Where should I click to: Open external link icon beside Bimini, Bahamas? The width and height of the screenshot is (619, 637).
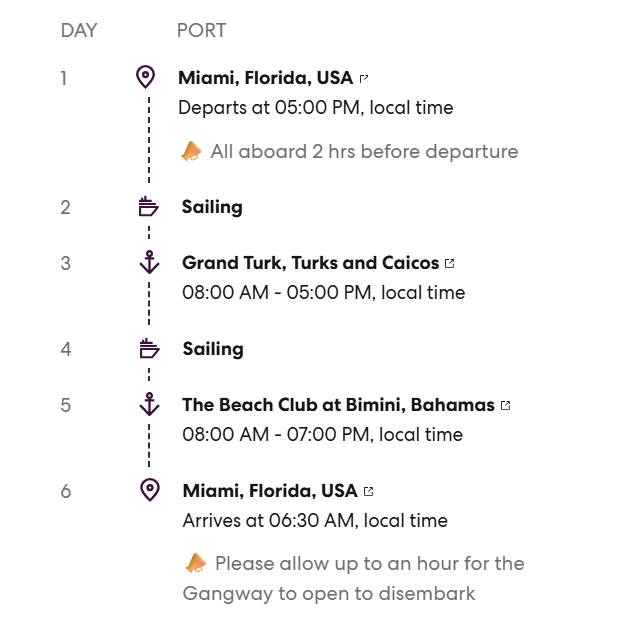tap(505, 405)
